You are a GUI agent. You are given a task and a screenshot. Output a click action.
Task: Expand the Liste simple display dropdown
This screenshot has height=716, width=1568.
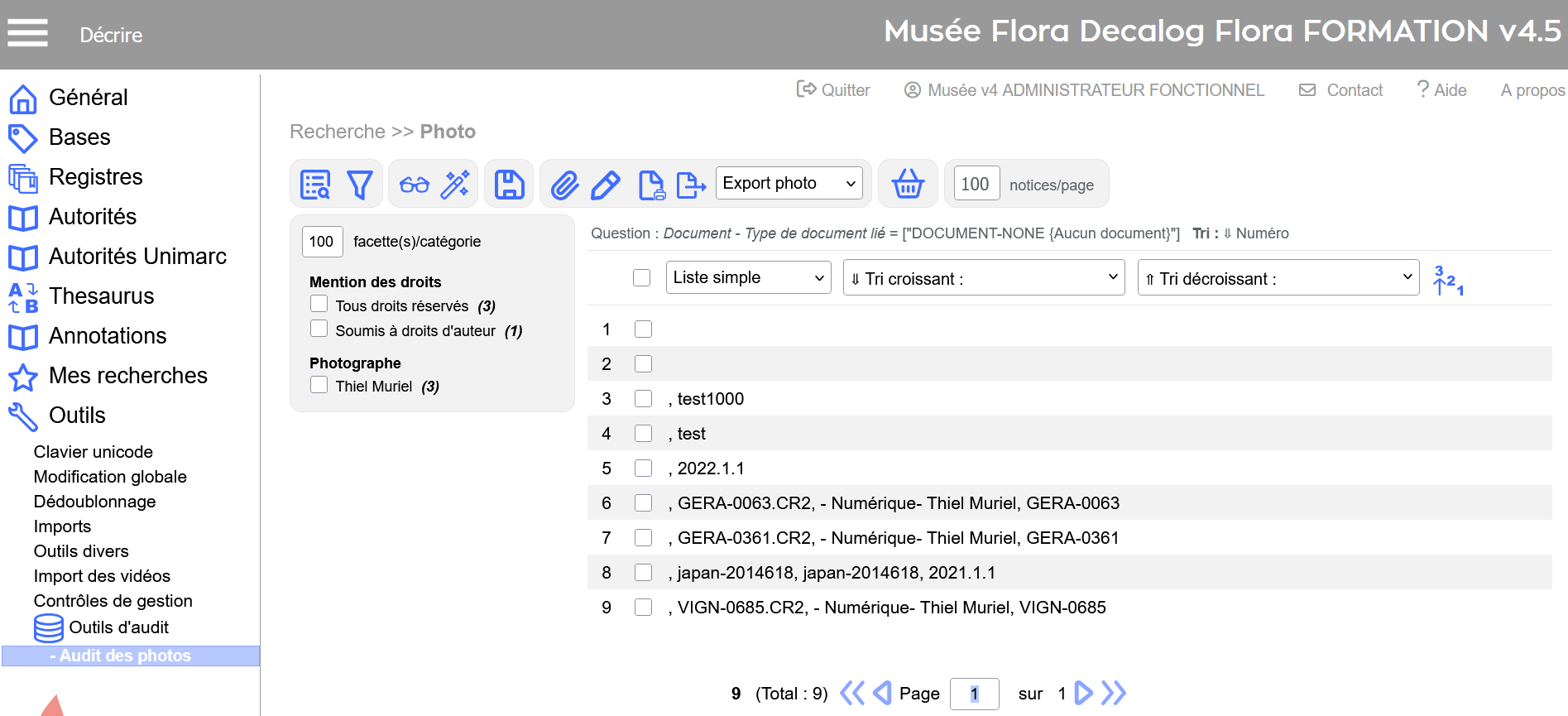pyautogui.click(x=748, y=278)
